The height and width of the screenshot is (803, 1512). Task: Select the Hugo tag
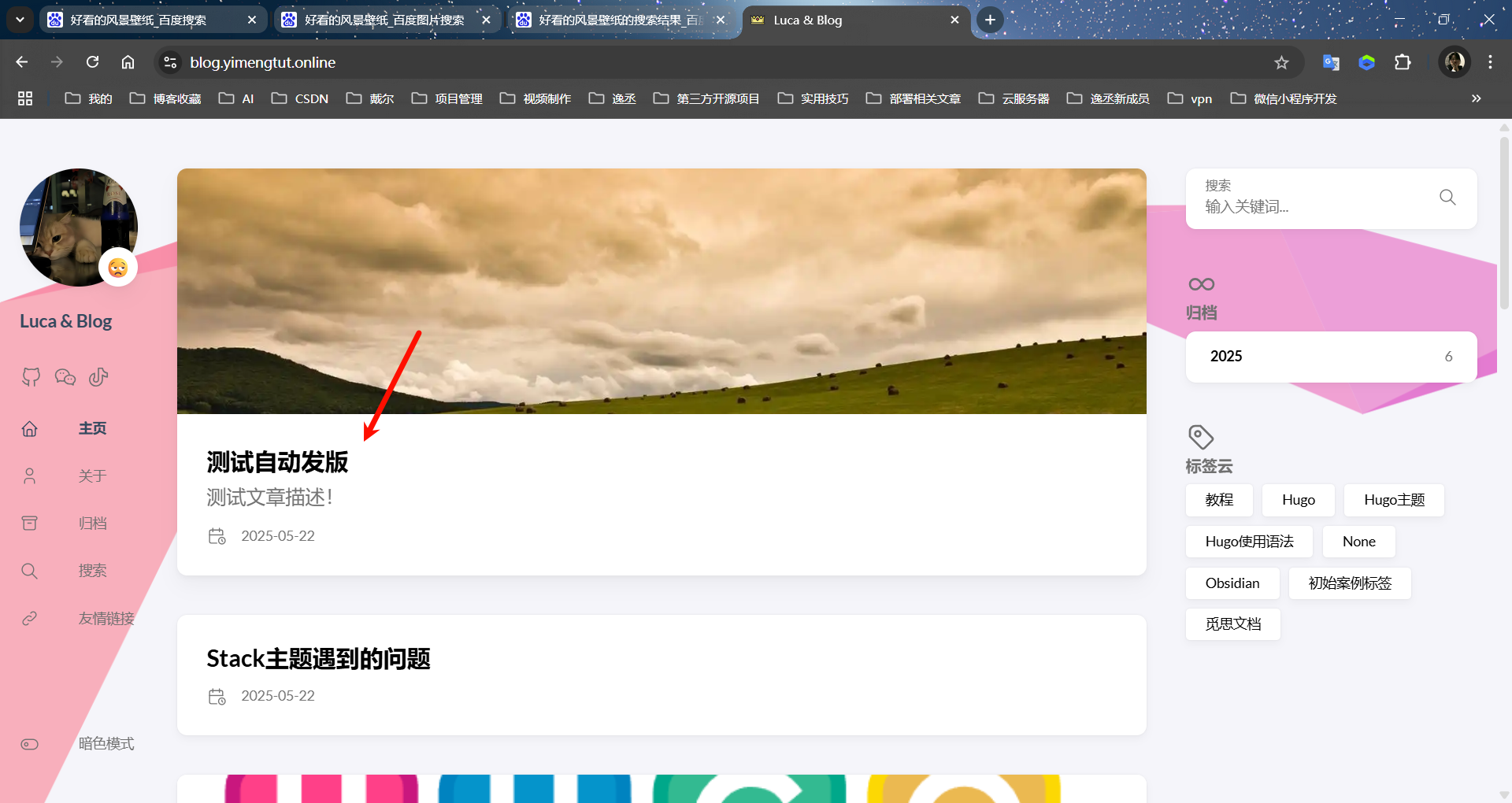(1298, 500)
